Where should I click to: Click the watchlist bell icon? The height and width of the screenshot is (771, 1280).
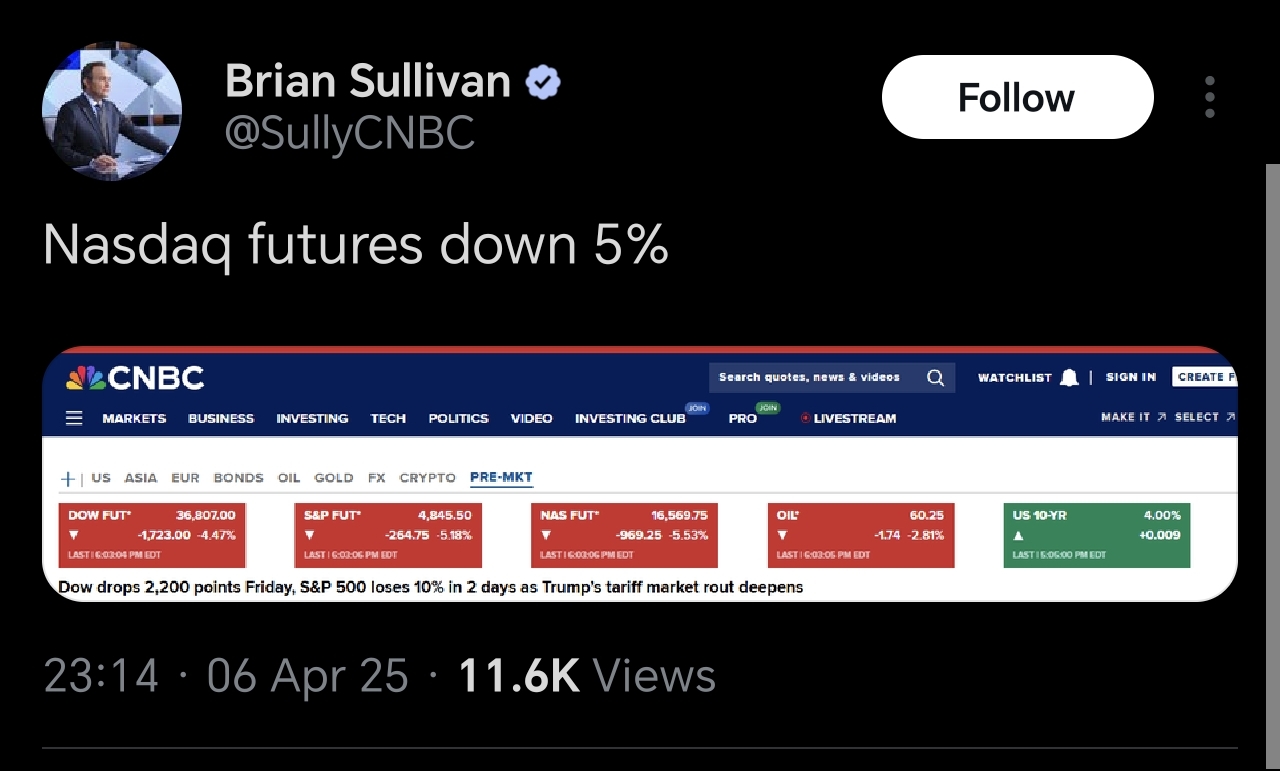click(1069, 377)
